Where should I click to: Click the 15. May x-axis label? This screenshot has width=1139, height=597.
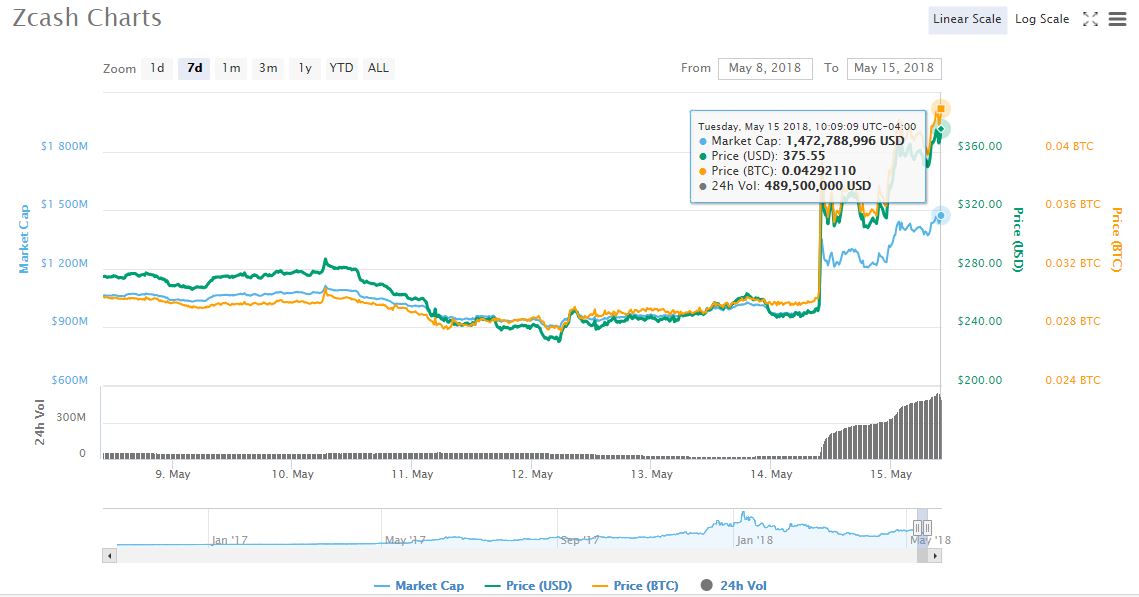coord(891,474)
